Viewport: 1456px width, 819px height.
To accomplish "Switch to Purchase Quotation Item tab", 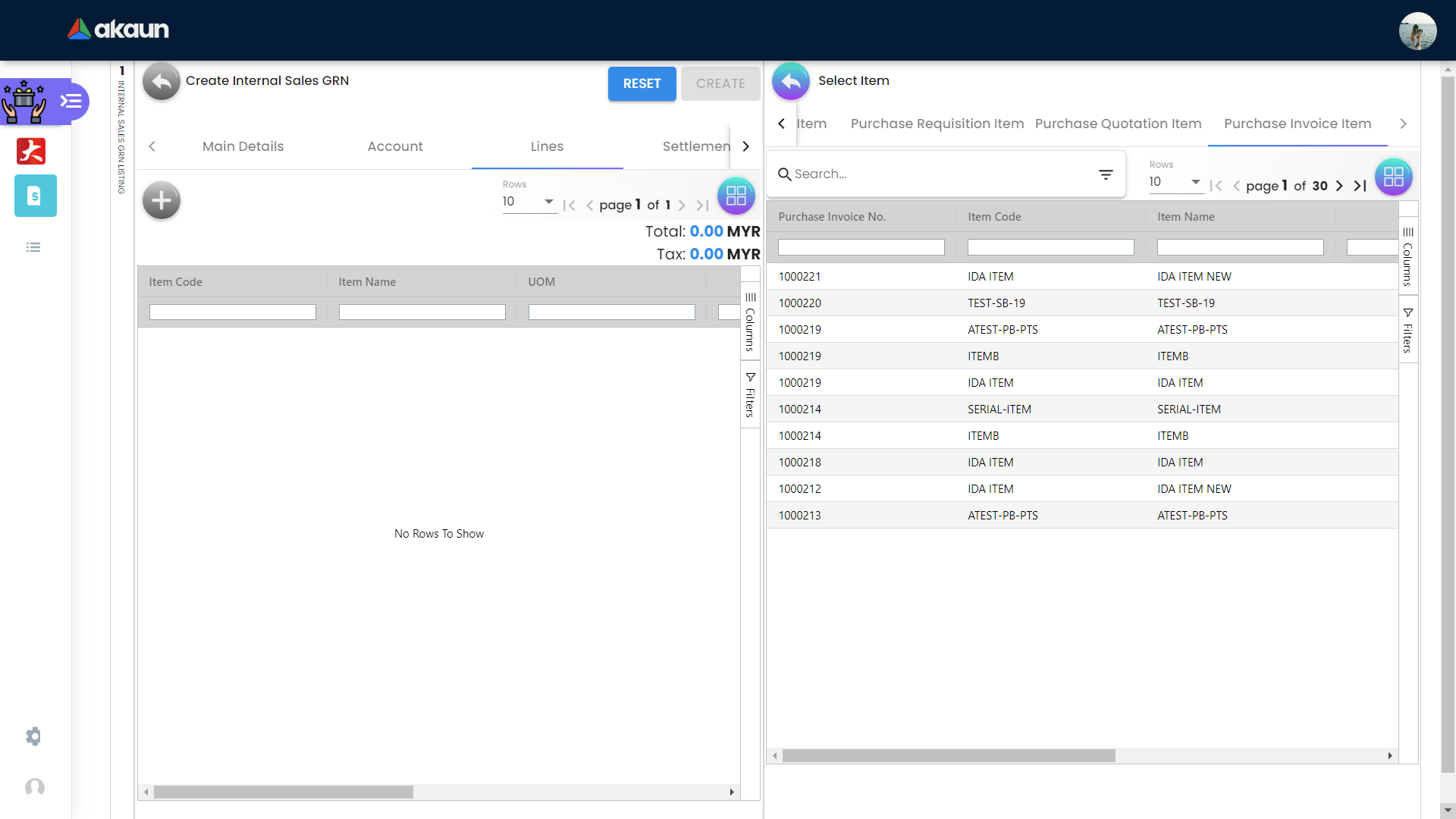I will tap(1118, 124).
